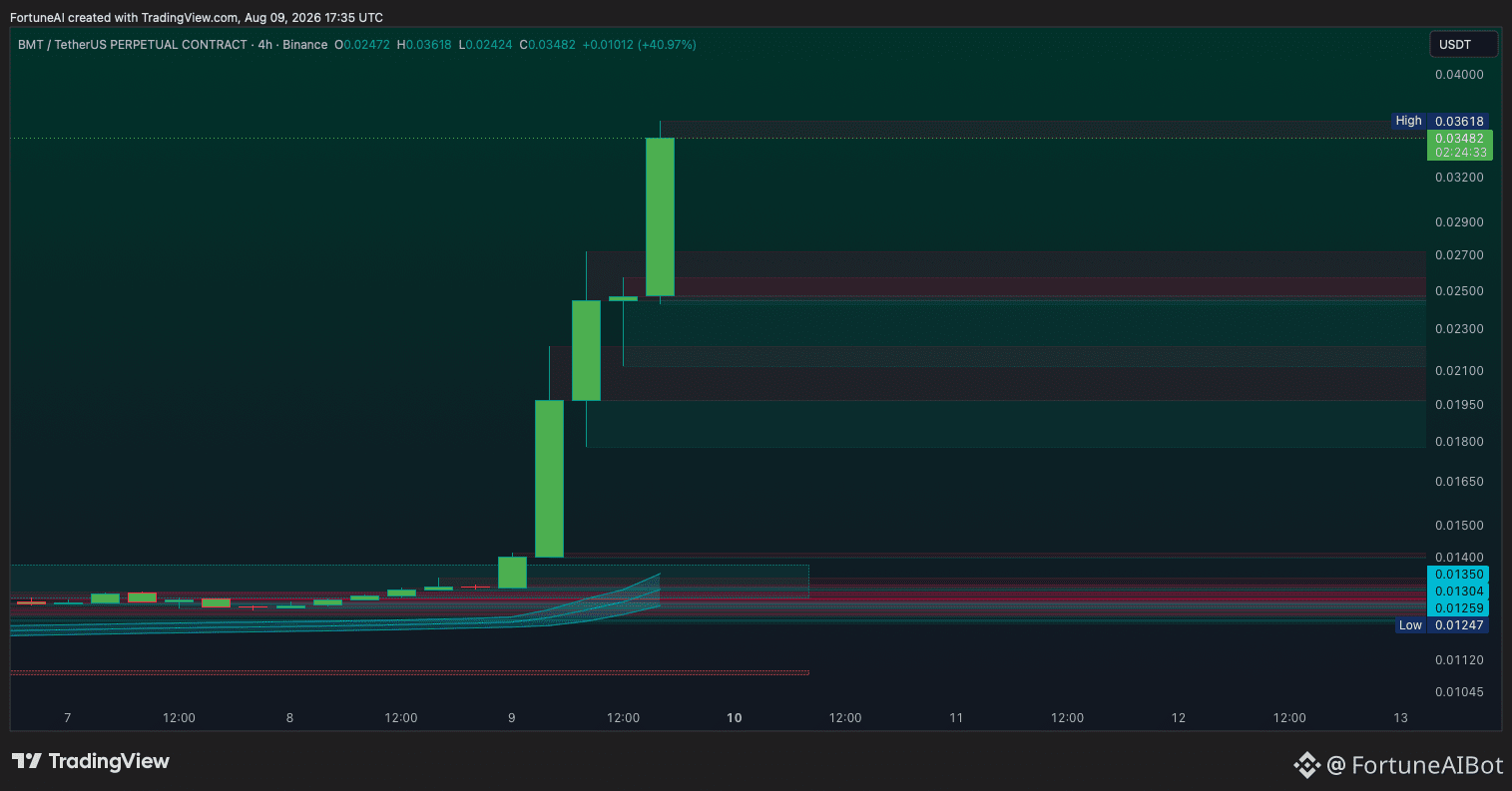Click date 12 on the time axis
Image resolution: width=1512 pixels, height=791 pixels.
(x=1179, y=718)
